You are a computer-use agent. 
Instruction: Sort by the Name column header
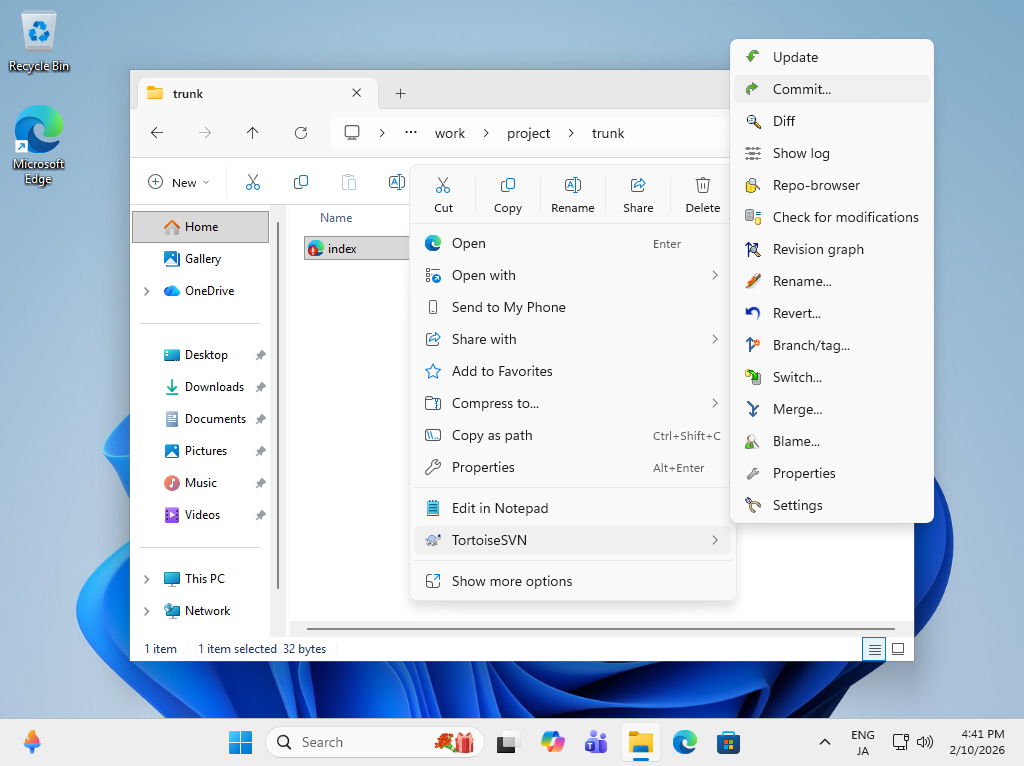336,217
